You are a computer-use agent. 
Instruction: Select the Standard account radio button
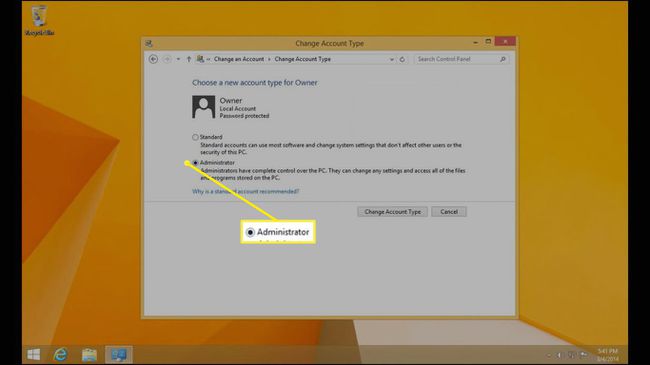pyautogui.click(x=195, y=137)
